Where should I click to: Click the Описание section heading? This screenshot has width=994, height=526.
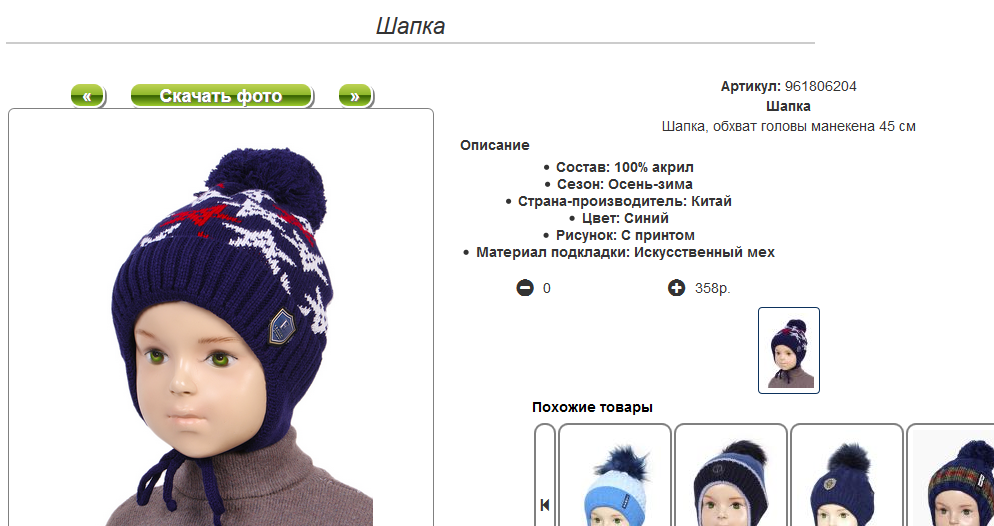(494, 145)
